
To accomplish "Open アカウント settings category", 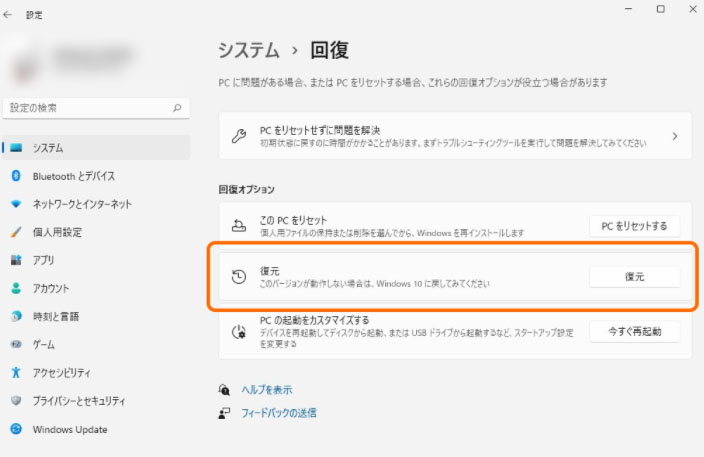I will (x=96, y=288).
